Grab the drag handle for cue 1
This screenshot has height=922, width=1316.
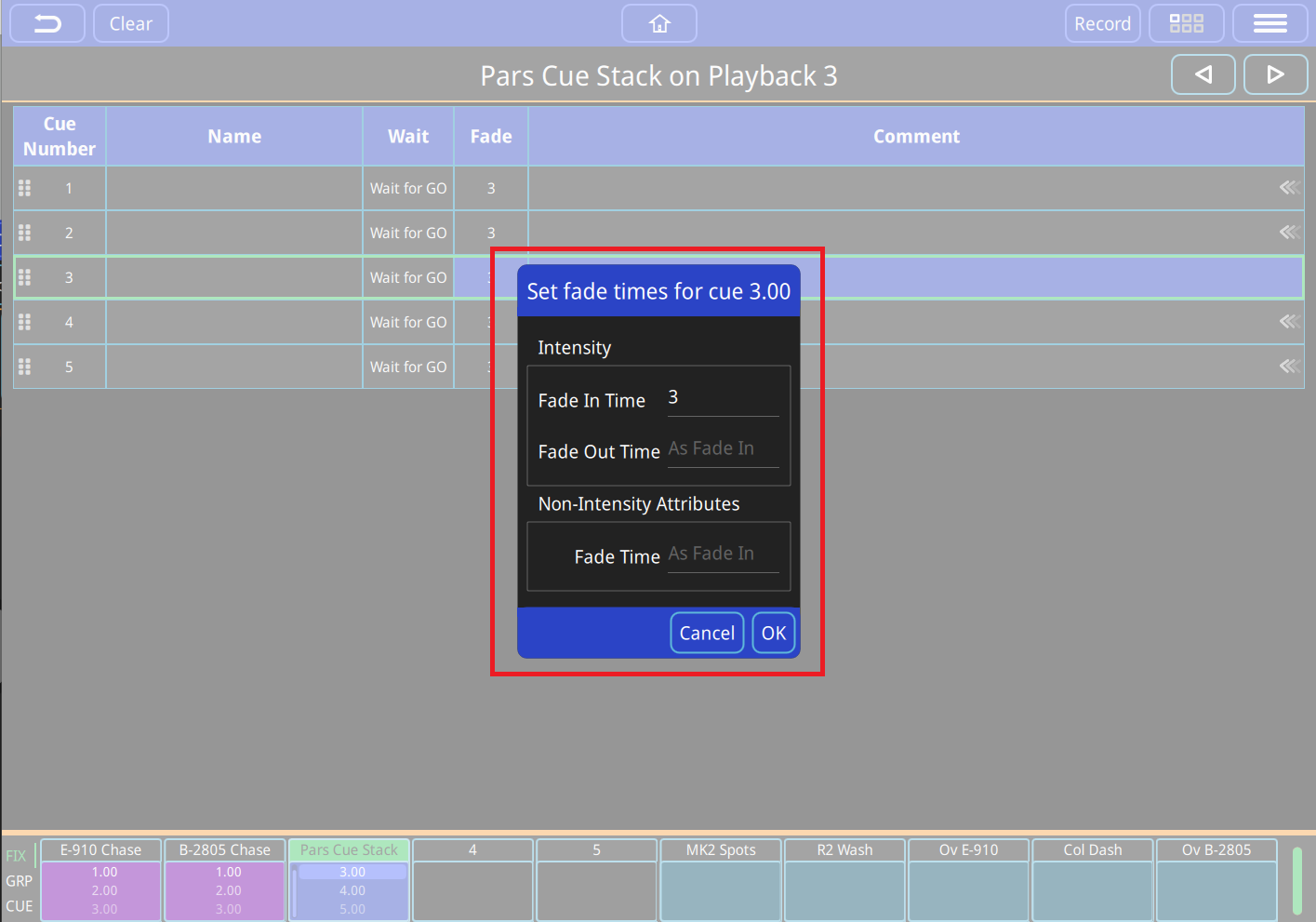(x=25, y=188)
